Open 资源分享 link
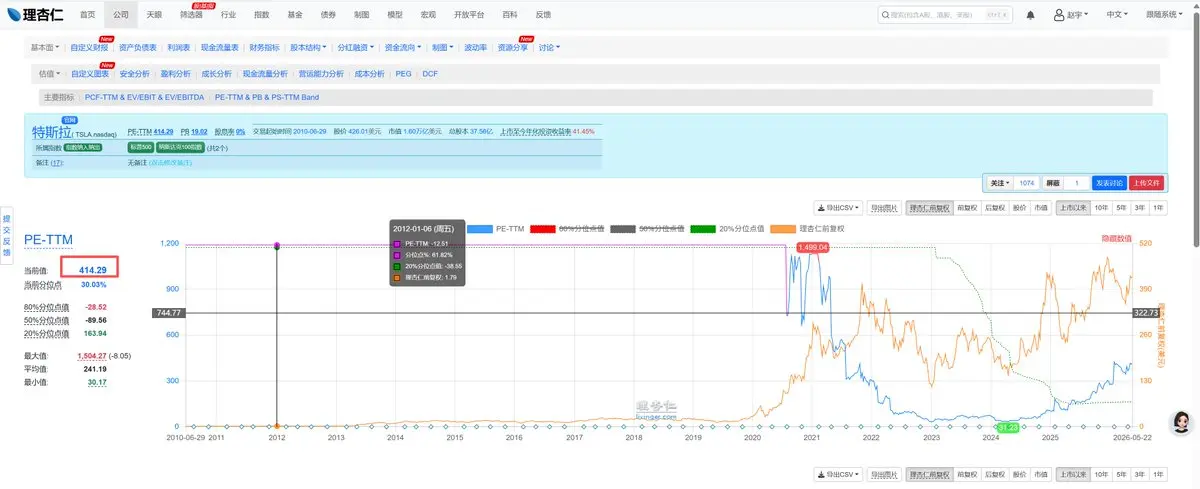 click(512, 47)
